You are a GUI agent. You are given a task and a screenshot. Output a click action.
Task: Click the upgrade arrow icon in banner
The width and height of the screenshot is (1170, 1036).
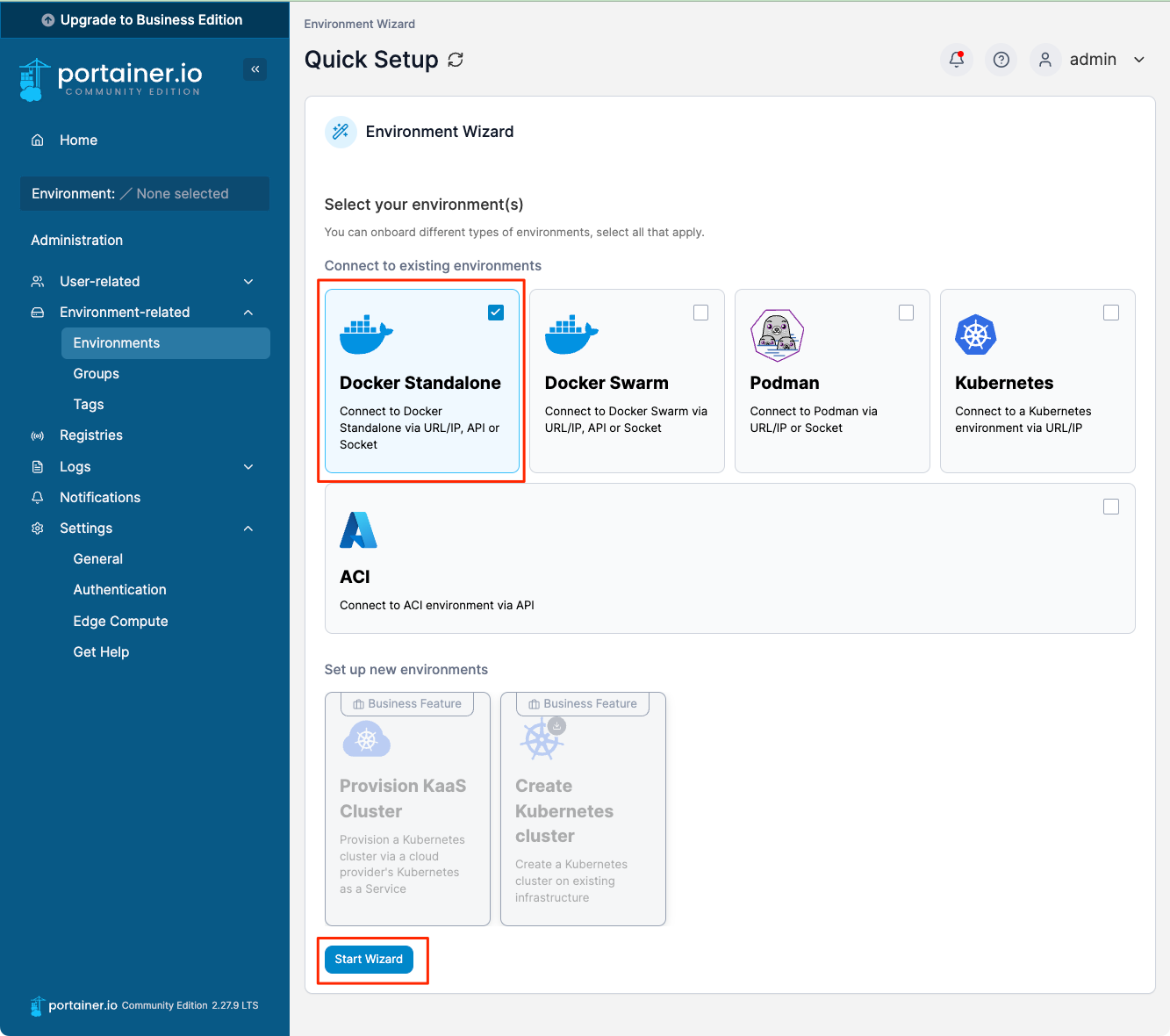point(48,20)
